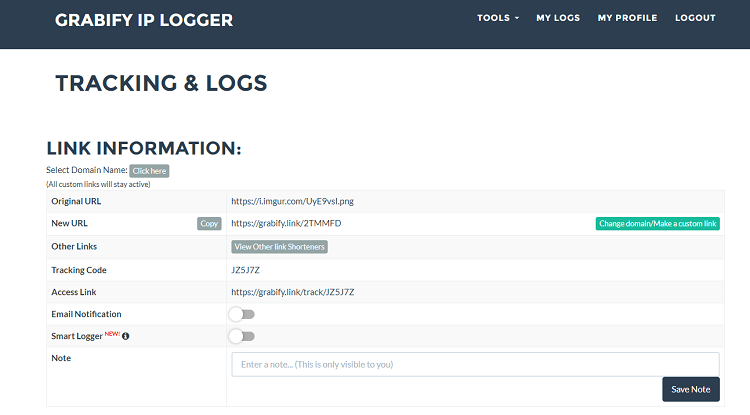Save the note with Save Note
Screen dimensions: 750x415
coord(690,389)
